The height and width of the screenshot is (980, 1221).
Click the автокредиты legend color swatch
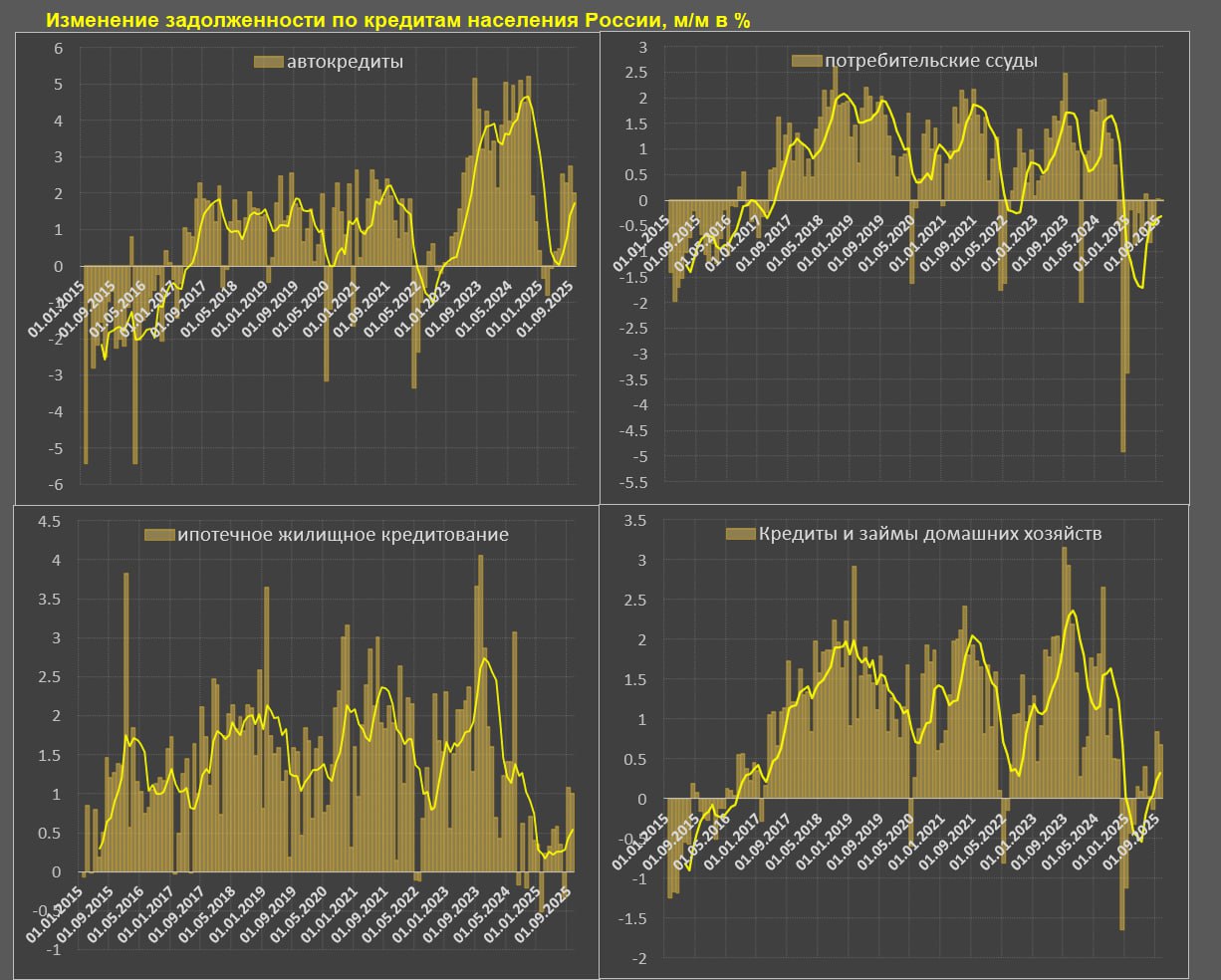click(269, 63)
